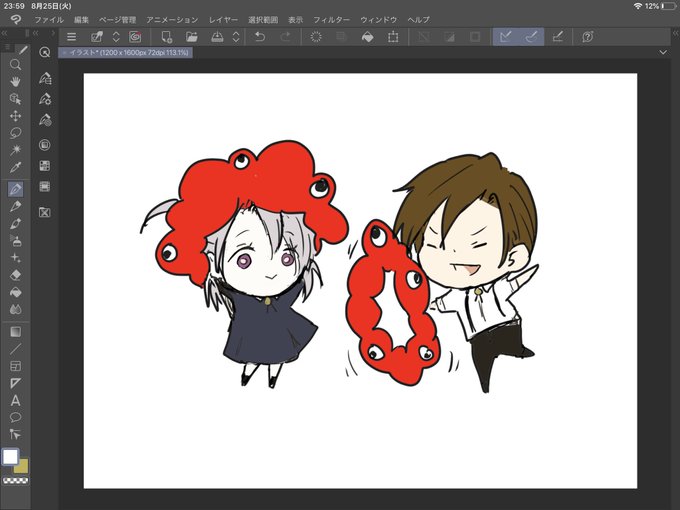
Task: Open the ファイル menu
Action: (49, 20)
